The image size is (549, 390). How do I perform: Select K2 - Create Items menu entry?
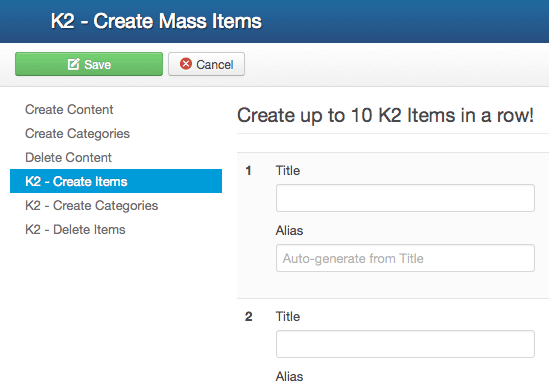[x=116, y=181]
